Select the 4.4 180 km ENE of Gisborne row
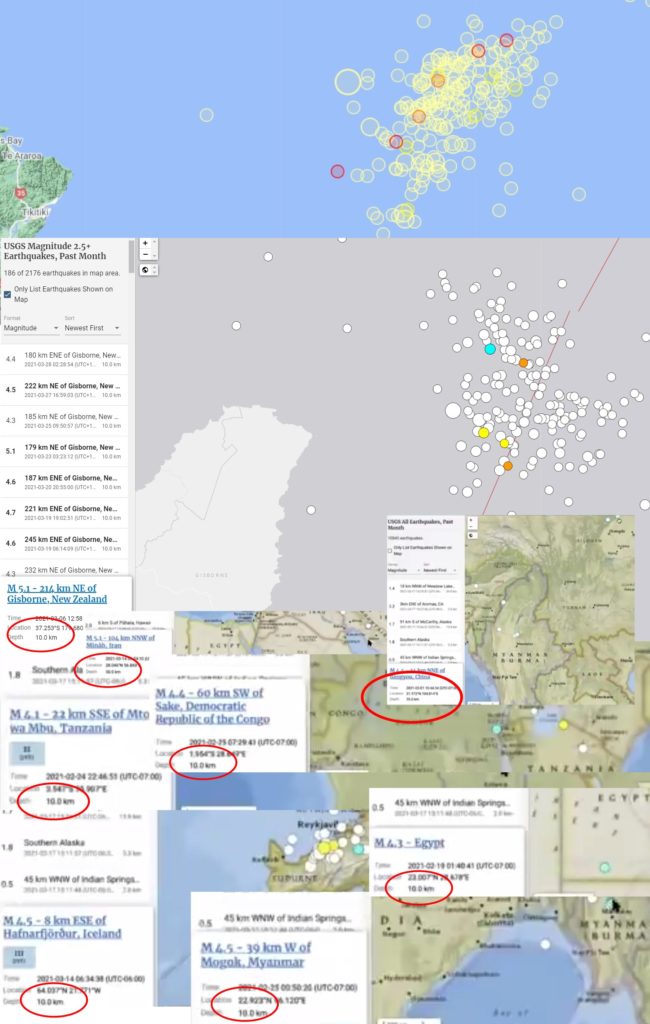 (64, 359)
